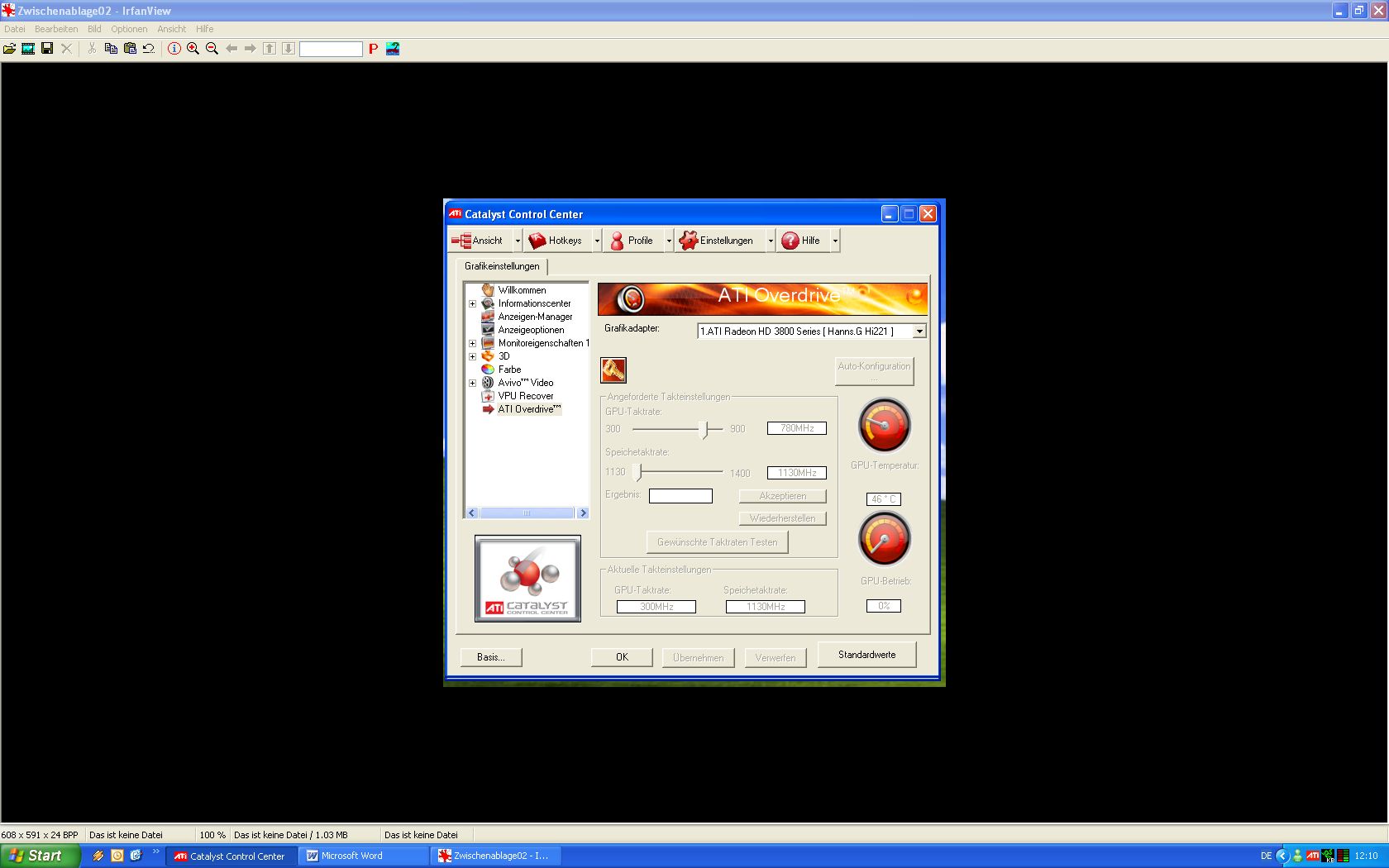Click the green Razer KB tray icon
The height and width of the screenshot is (868, 1389).
pos(1328,856)
